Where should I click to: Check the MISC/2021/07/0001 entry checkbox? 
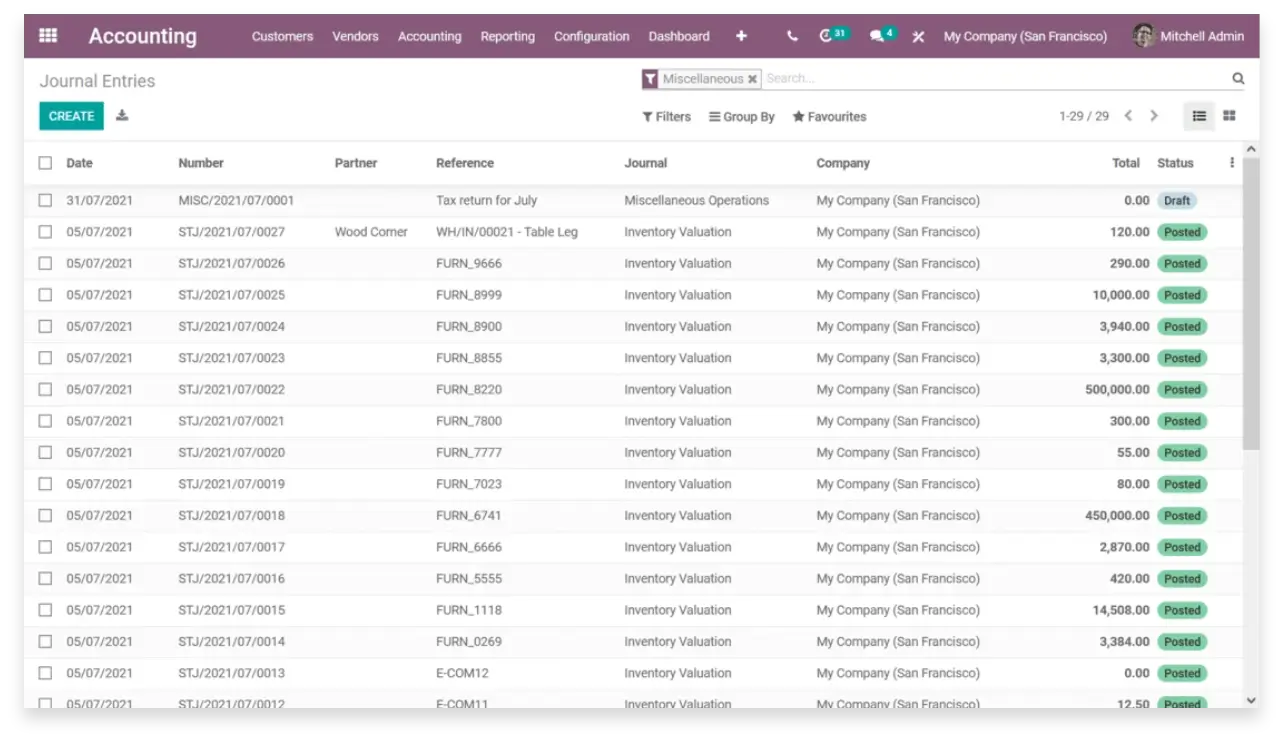[x=45, y=200]
